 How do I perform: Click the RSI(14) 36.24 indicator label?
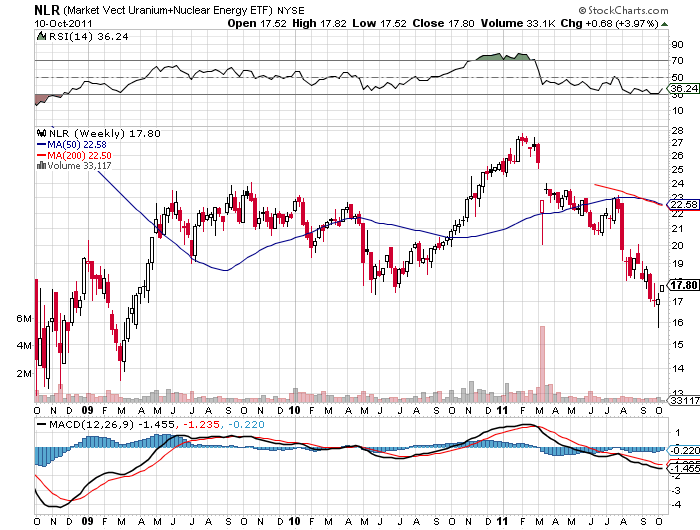(x=88, y=37)
